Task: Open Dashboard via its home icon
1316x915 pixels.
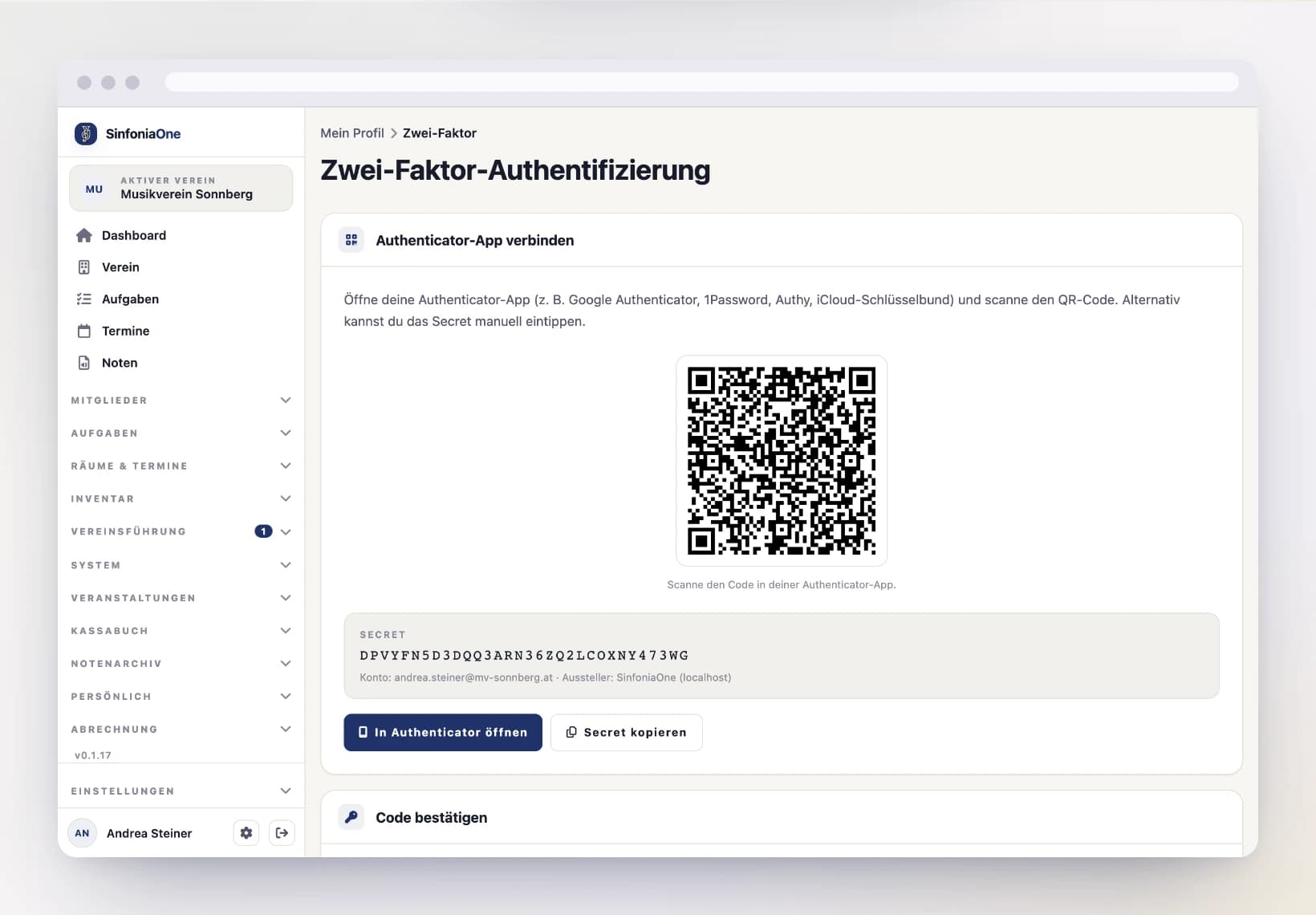Action: [84, 235]
